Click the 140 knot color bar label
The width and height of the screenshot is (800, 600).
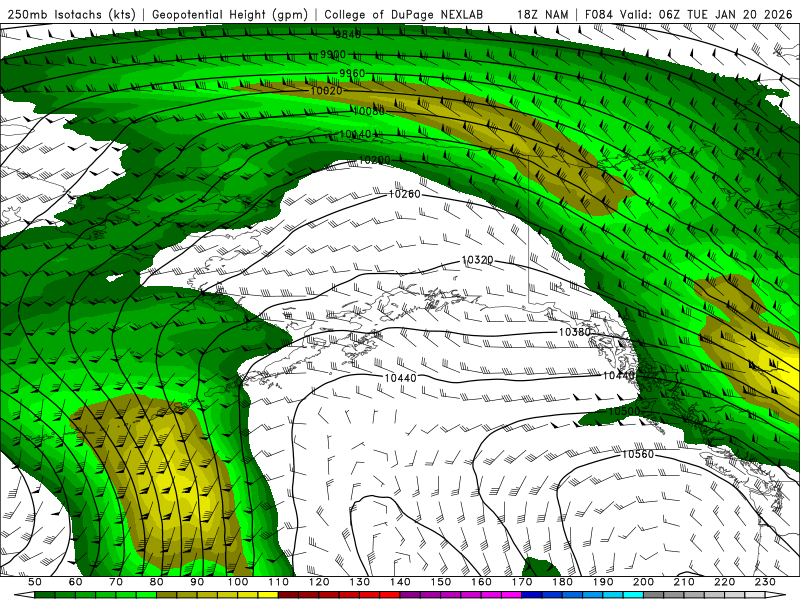coord(400,582)
